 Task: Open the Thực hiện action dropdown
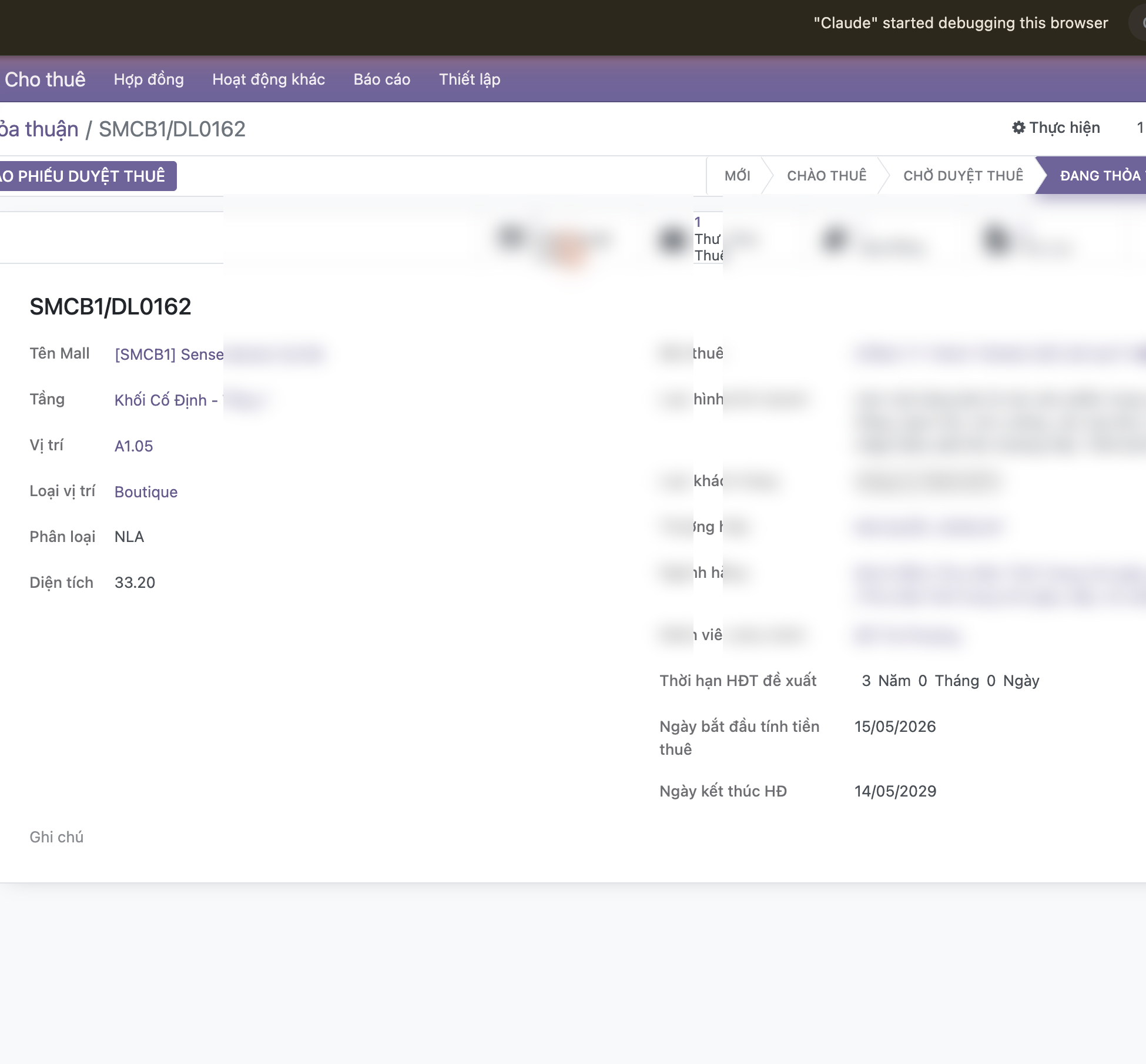(1056, 128)
